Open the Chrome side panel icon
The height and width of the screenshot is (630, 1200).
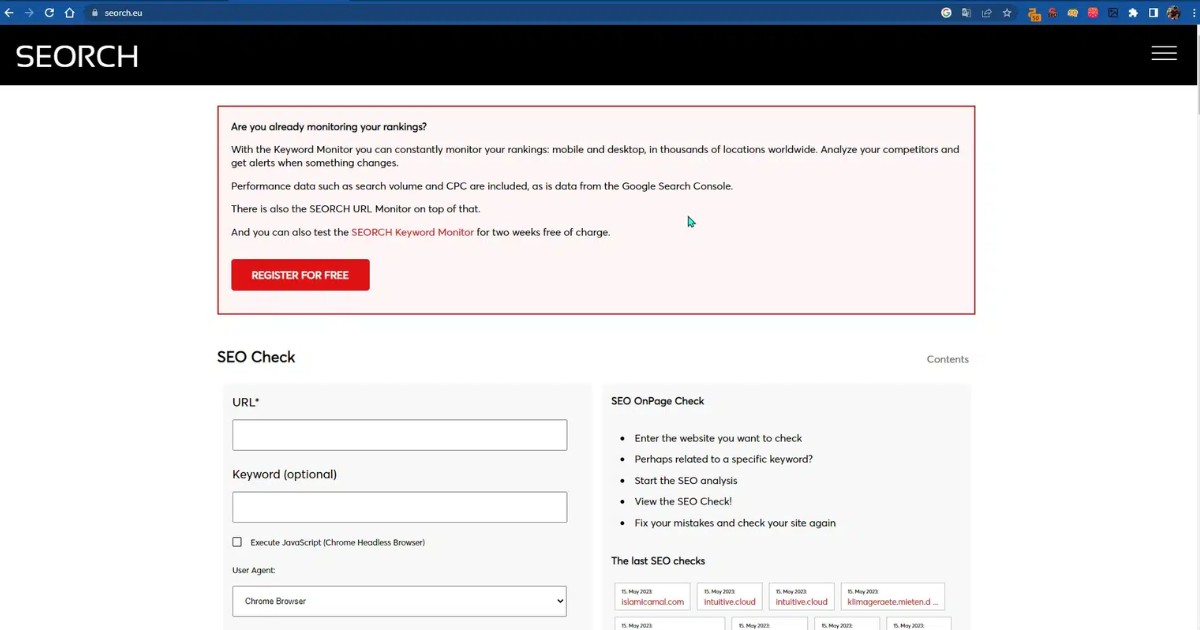point(1153,13)
